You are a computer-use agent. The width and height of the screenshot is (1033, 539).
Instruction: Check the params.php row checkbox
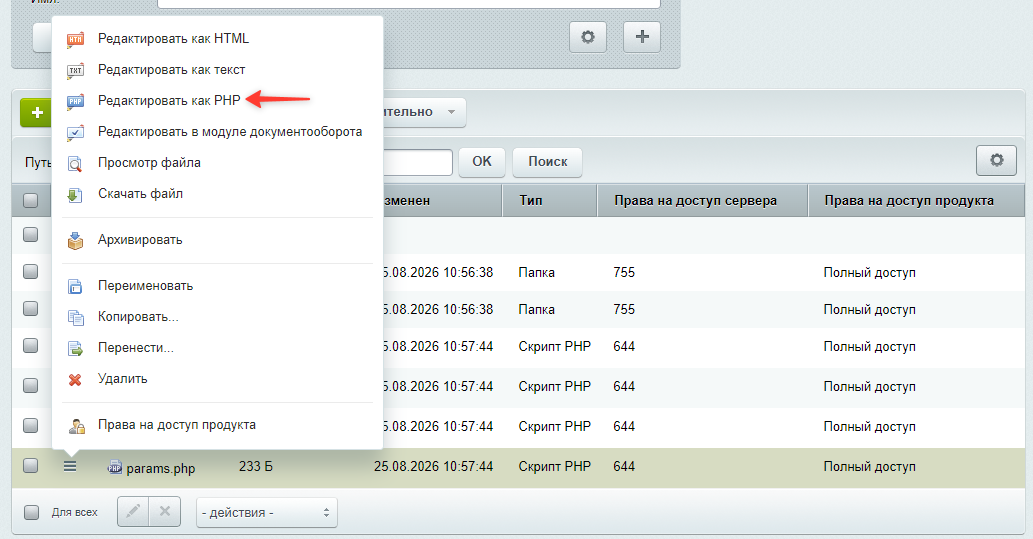pos(30,466)
